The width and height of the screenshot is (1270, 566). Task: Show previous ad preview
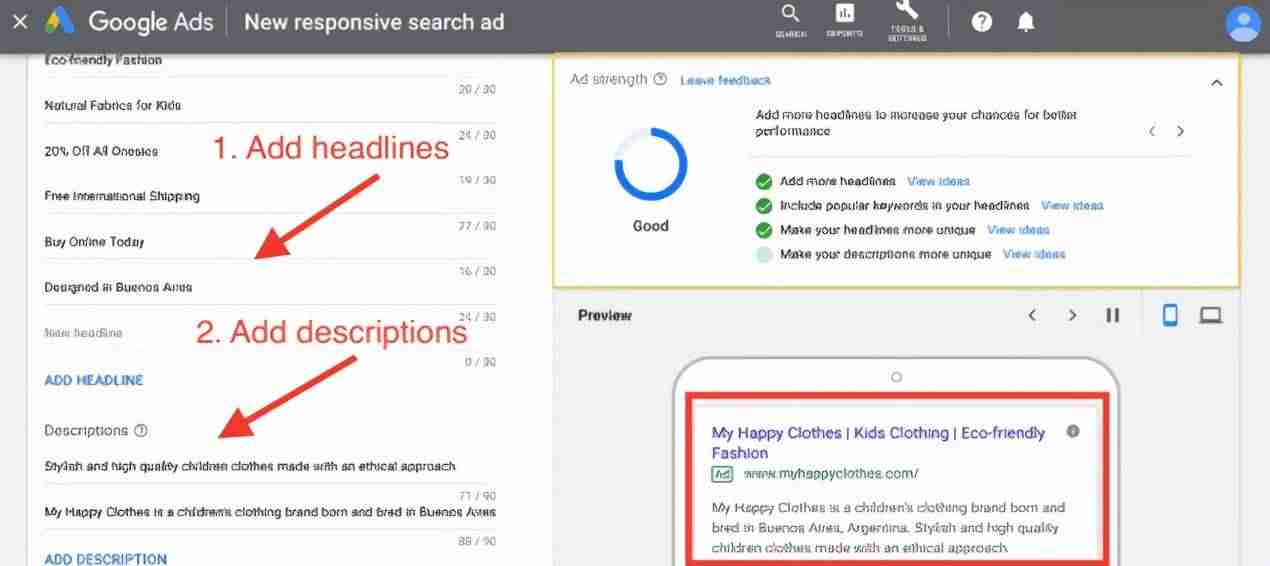click(x=1032, y=315)
